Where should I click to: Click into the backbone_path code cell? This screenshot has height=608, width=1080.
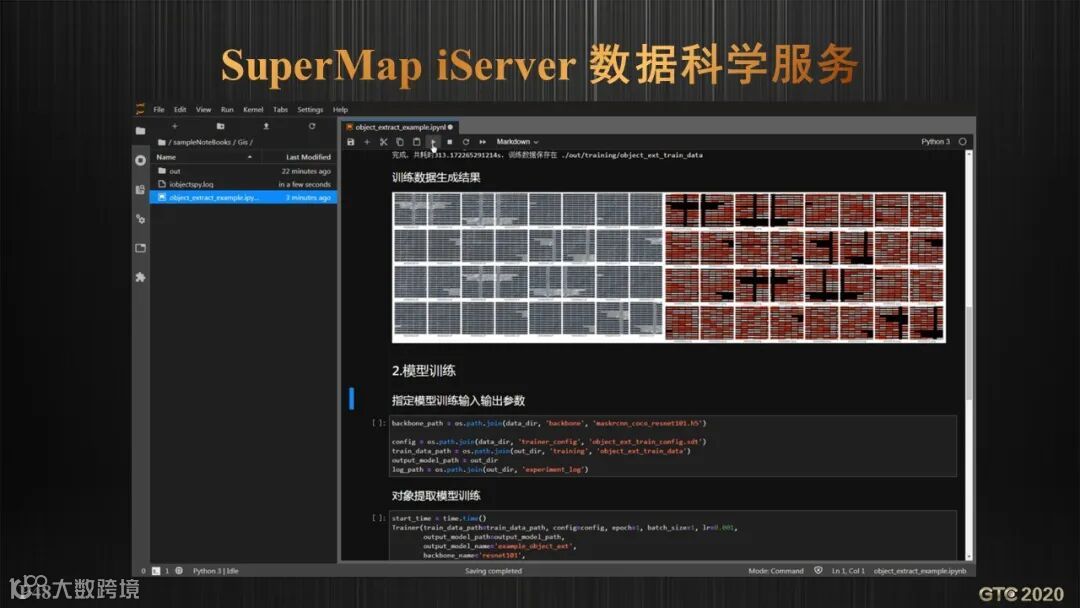click(x=673, y=446)
